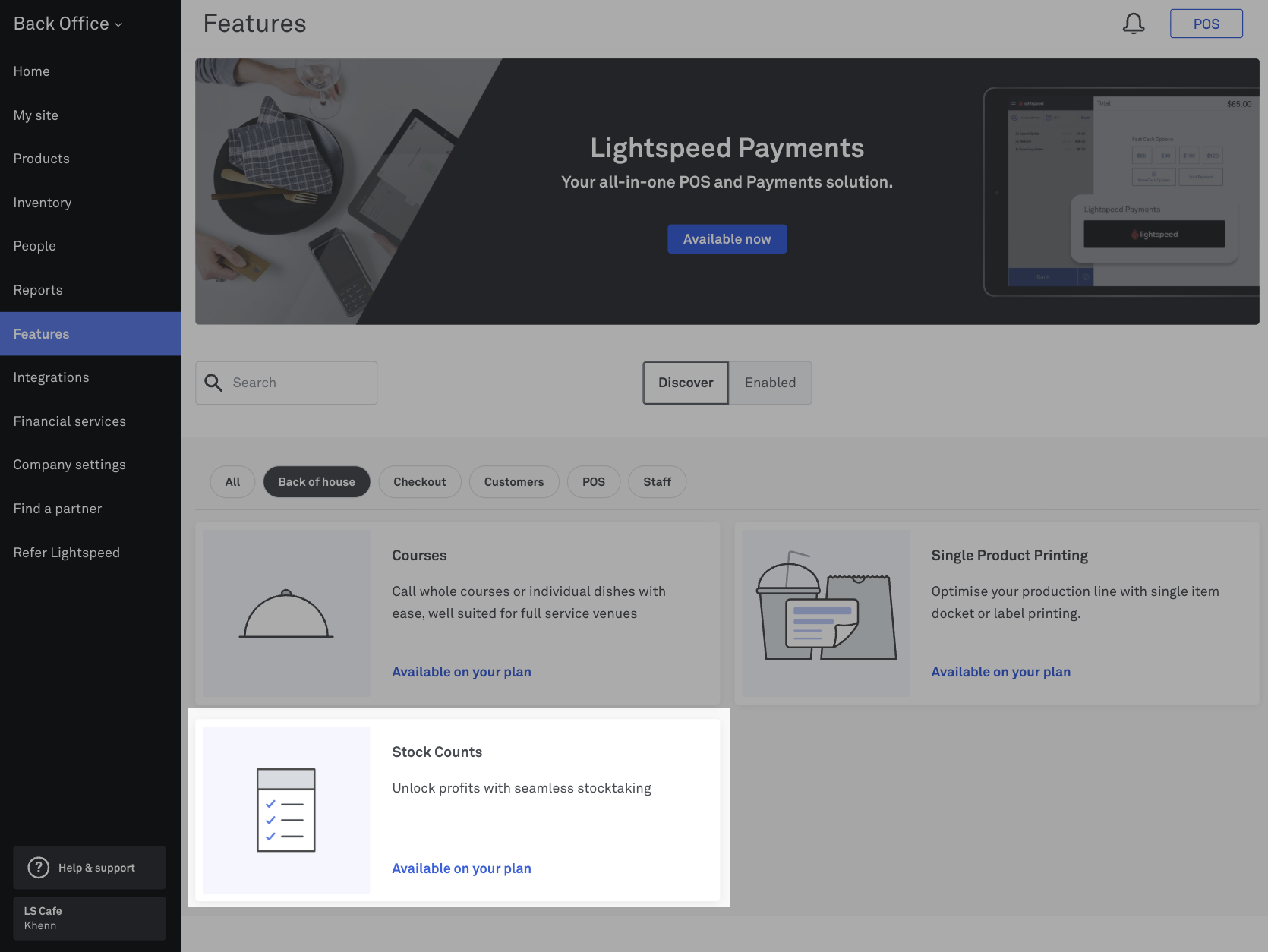
Task: Open the POS button in header
Action: pos(1206,24)
